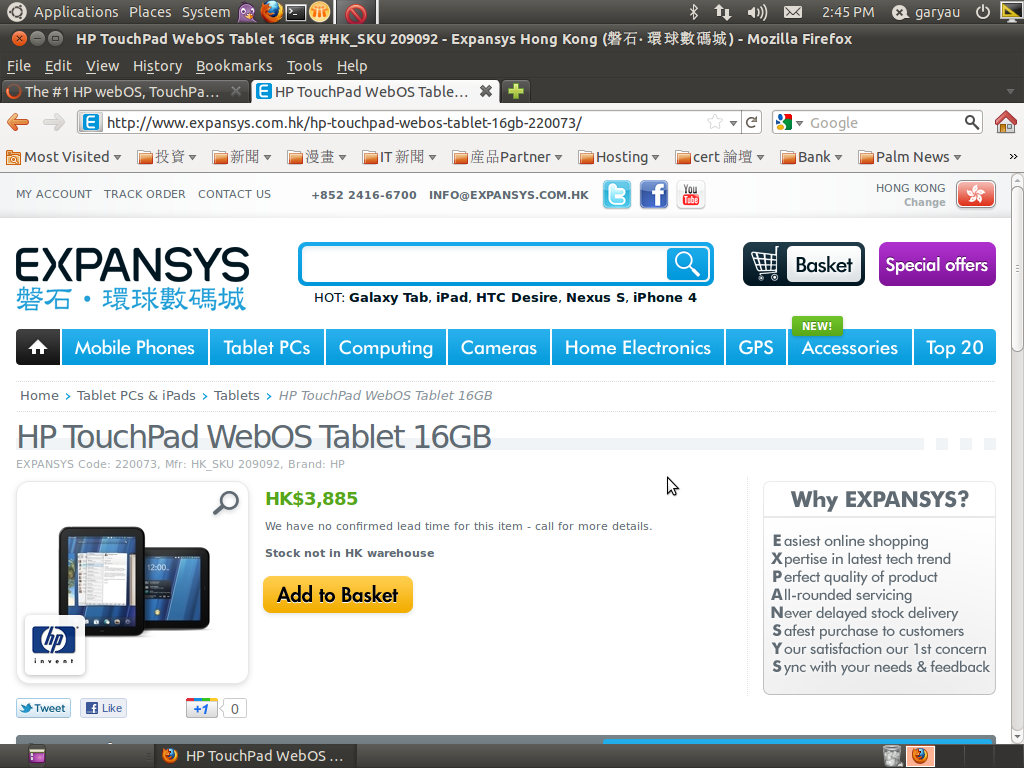Image resolution: width=1024 pixels, height=768 pixels.
Task: Click the Firefox address bar
Action: (405, 122)
